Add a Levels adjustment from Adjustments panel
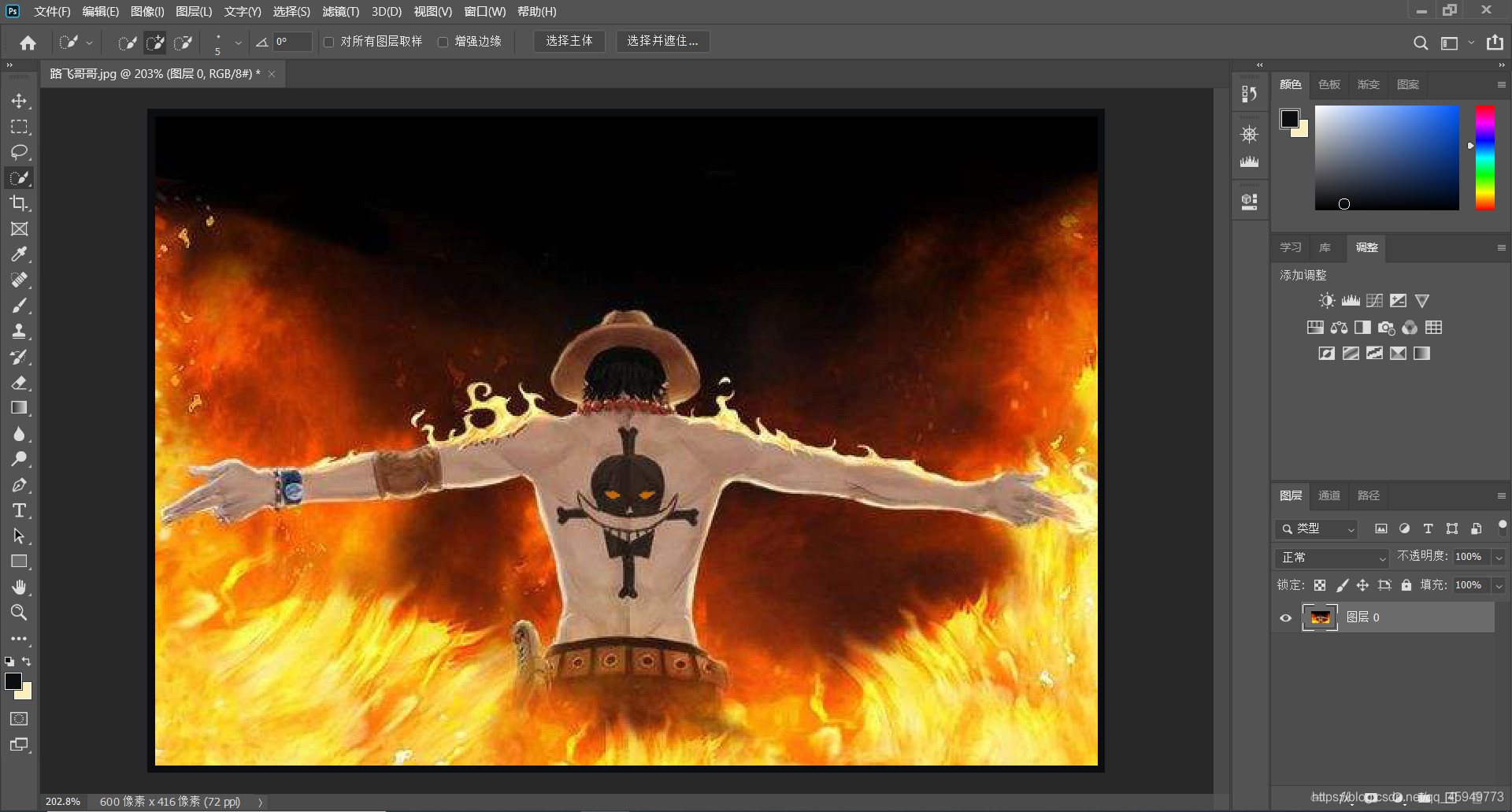1512x812 pixels. (1351, 301)
